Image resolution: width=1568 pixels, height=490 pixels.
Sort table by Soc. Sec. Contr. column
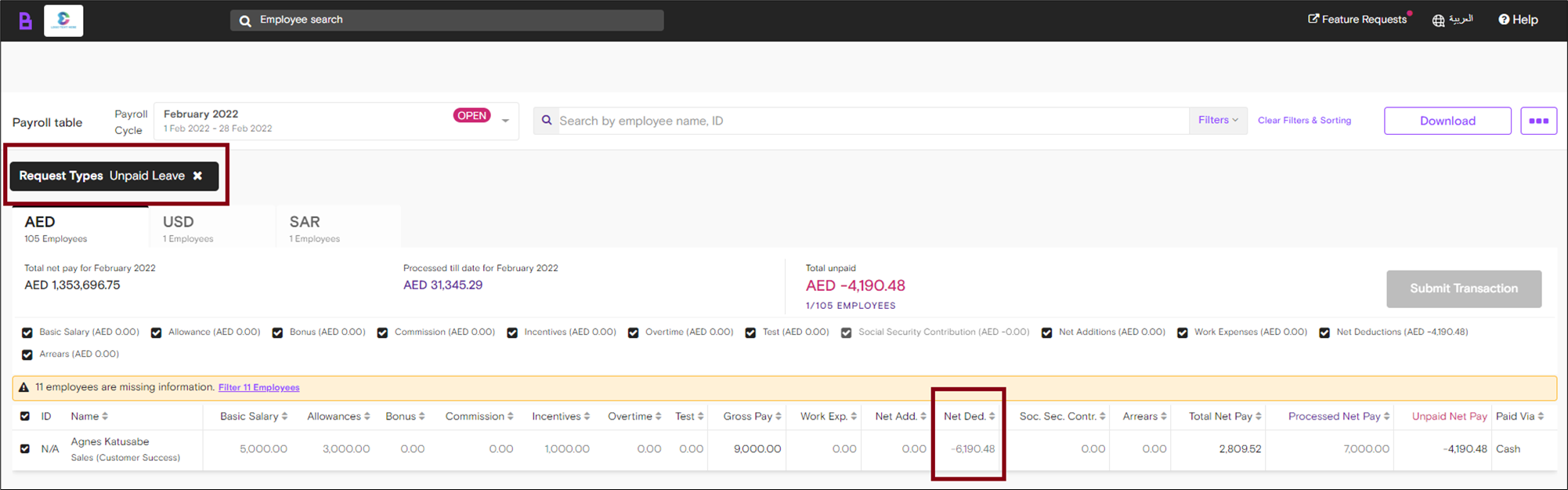point(1063,416)
